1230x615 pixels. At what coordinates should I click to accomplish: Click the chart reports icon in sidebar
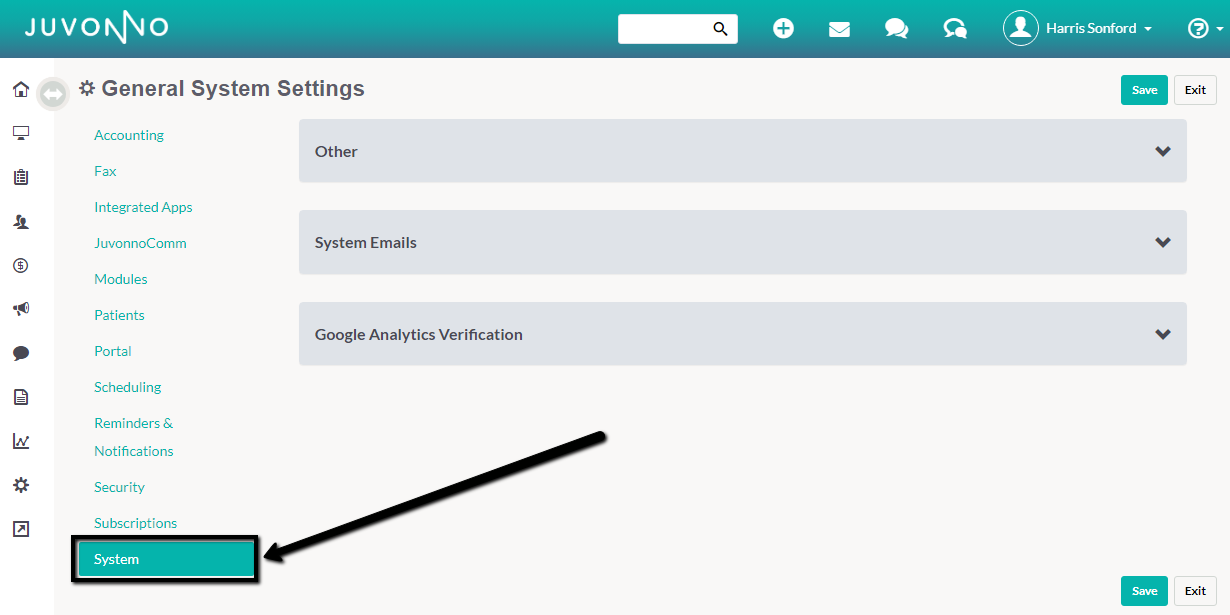[x=20, y=441]
